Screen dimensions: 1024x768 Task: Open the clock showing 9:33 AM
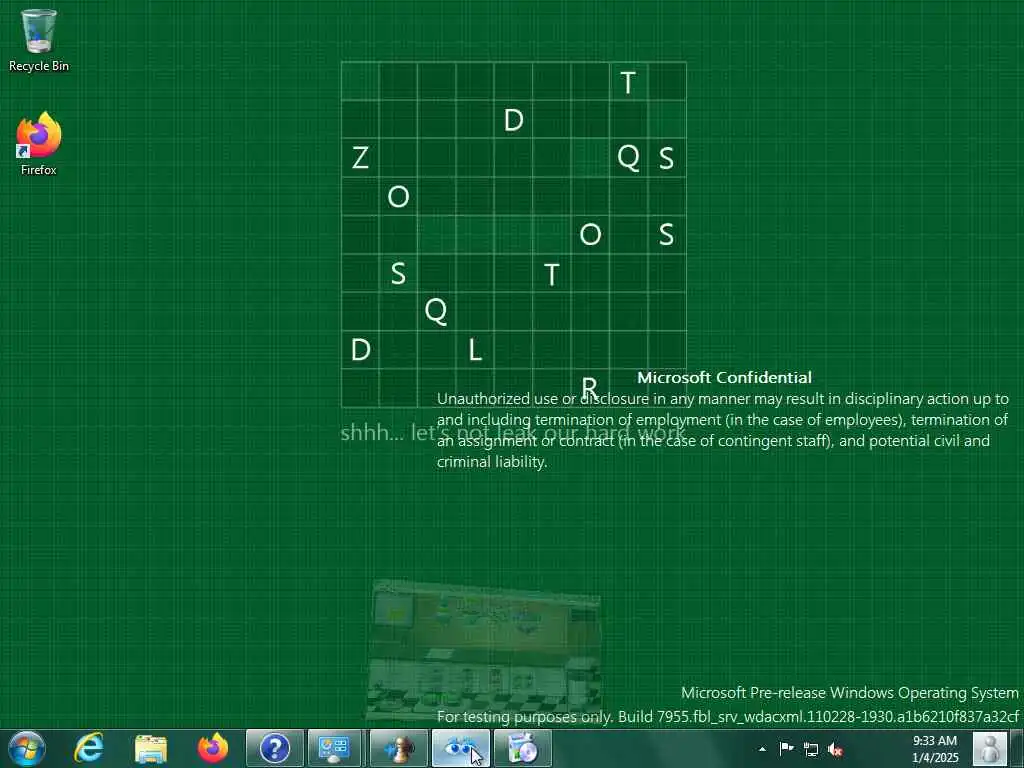click(x=935, y=749)
